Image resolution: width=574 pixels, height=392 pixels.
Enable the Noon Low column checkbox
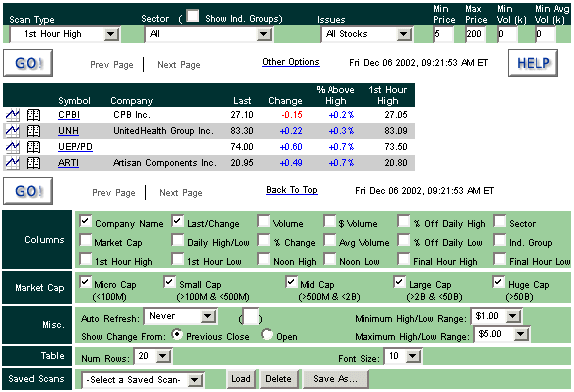click(329, 259)
